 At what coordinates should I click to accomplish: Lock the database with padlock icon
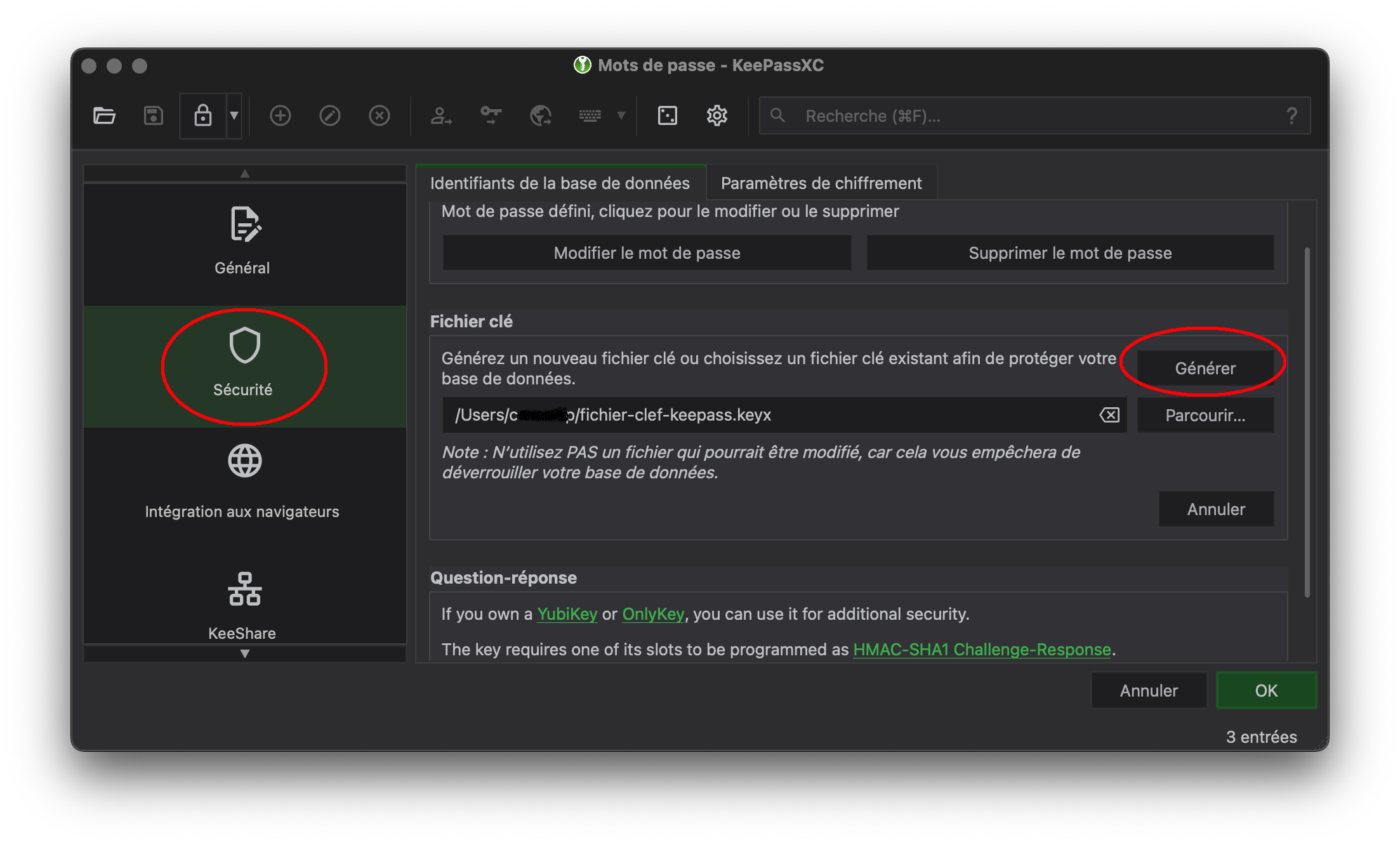pos(203,115)
